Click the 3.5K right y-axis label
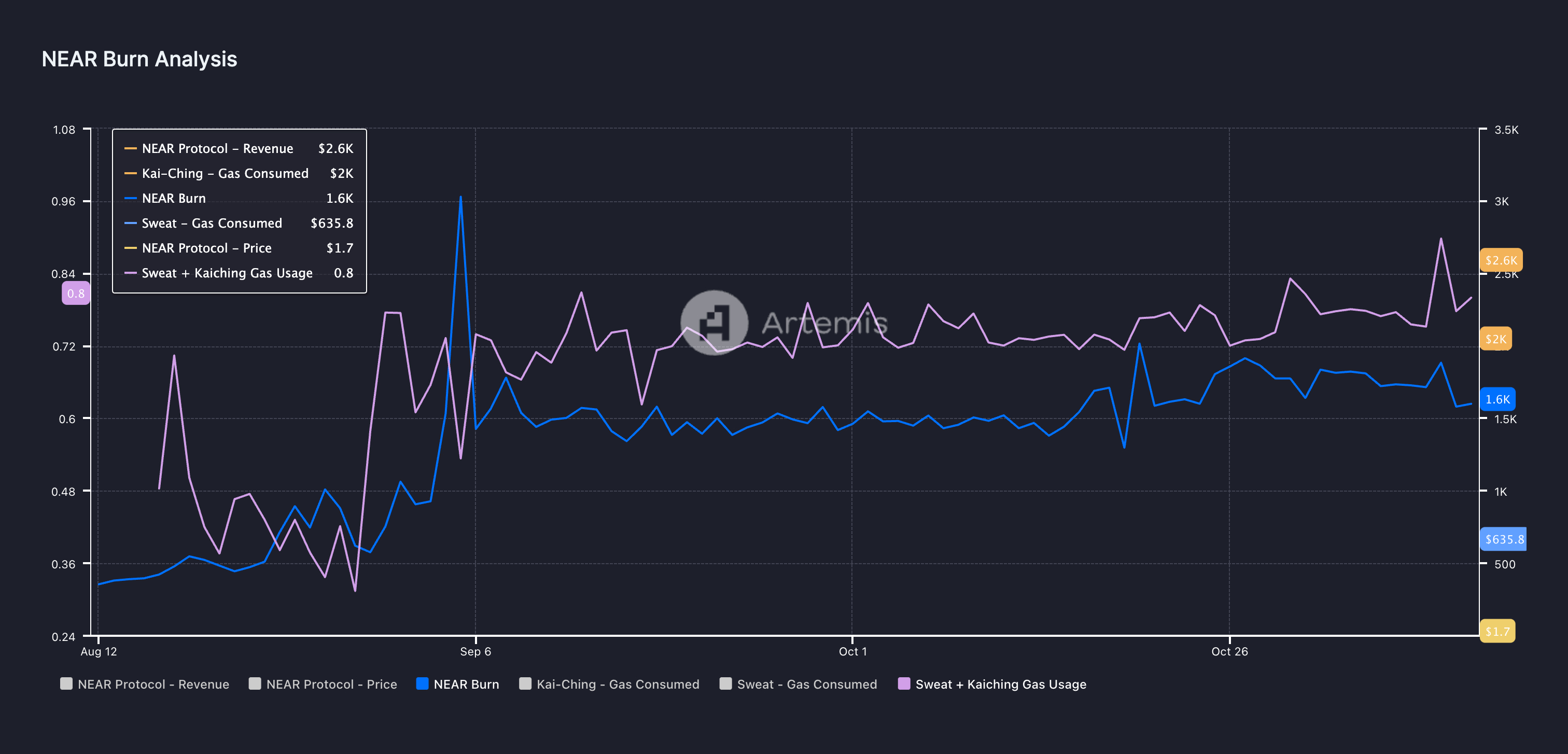 pos(1506,130)
